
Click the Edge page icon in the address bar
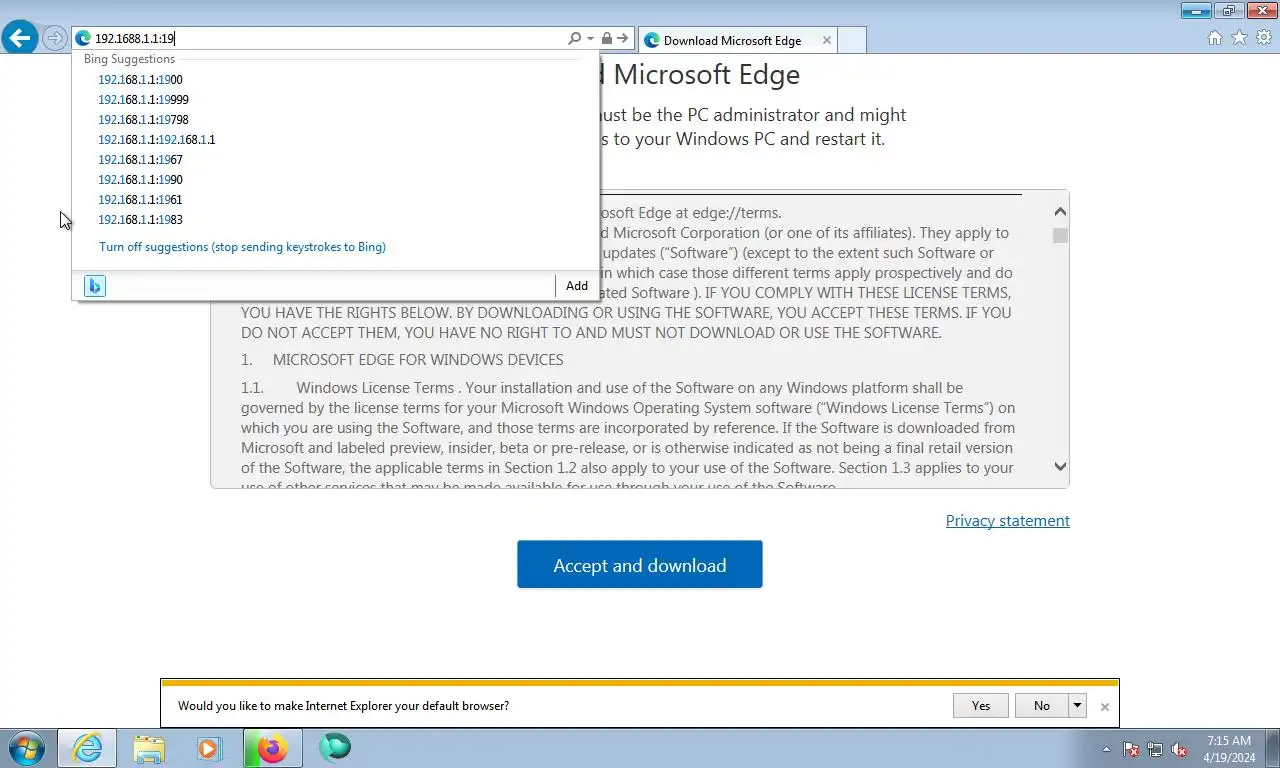click(83, 39)
